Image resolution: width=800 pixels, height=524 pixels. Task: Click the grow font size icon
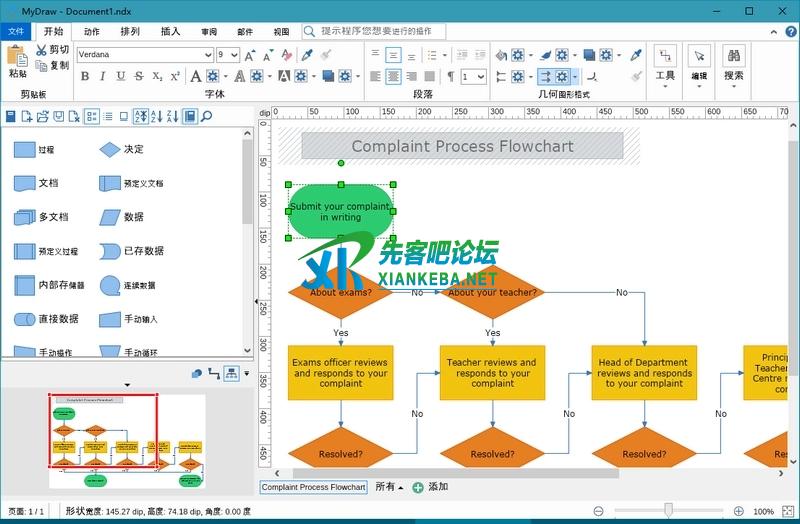250,55
